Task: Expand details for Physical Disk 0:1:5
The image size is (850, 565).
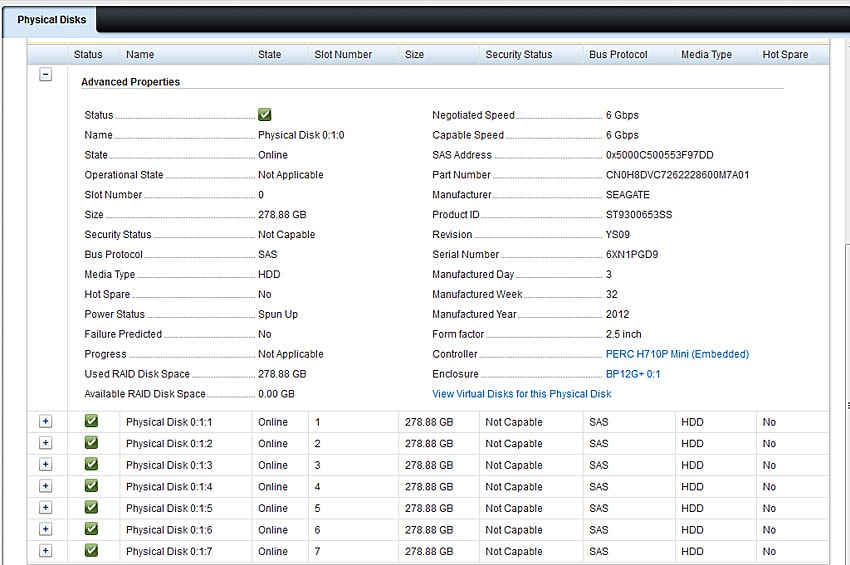Action: click(x=46, y=508)
